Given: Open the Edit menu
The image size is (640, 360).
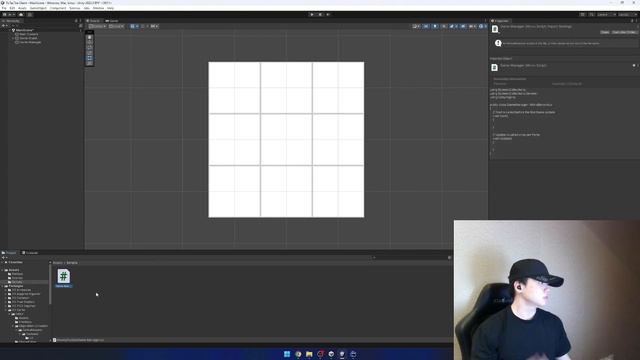Looking at the screenshot, I should click(x=12, y=8).
